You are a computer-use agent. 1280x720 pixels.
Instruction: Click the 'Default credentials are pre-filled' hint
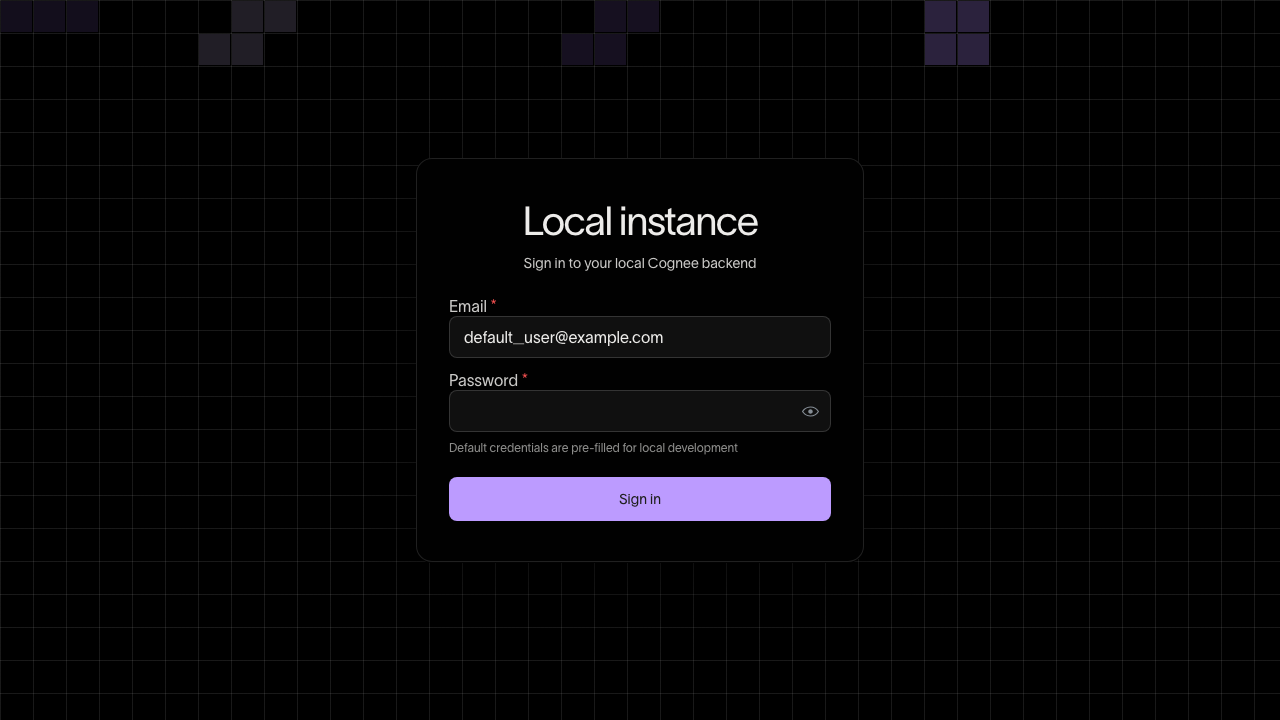coord(593,448)
